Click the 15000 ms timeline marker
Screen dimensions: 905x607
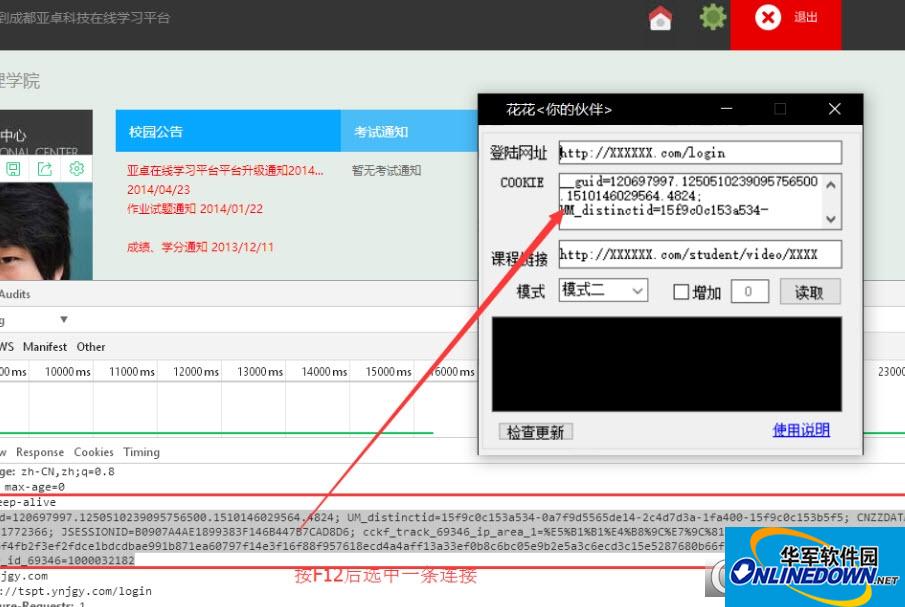(388, 372)
